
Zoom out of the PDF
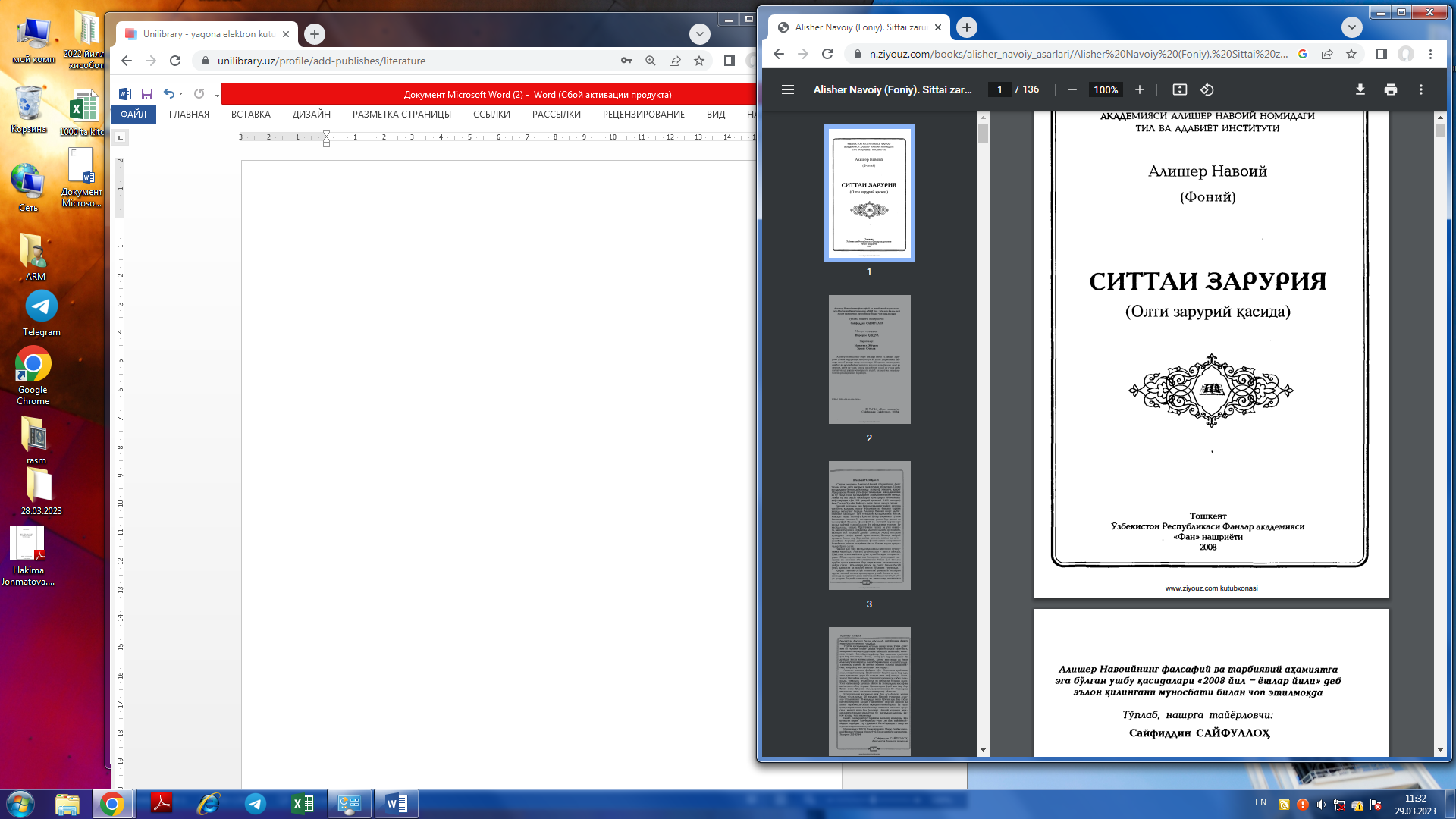tap(1072, 89)
